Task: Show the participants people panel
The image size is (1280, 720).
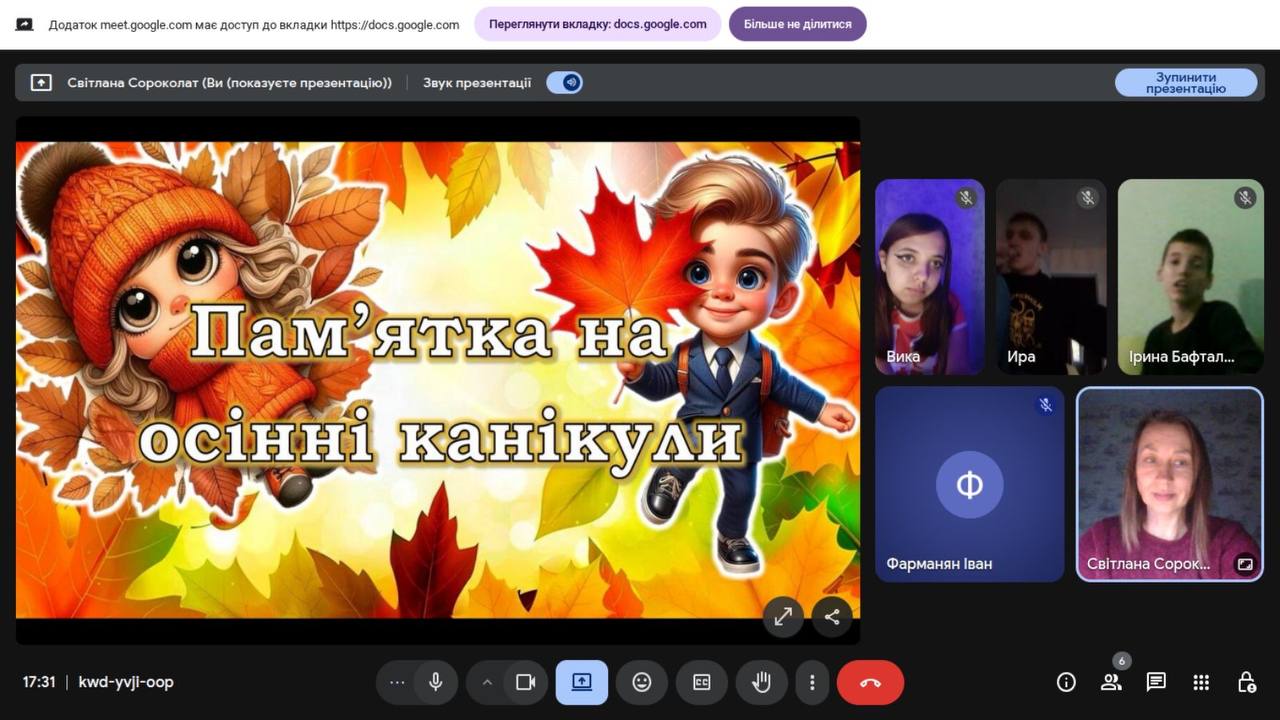Action: 1111,682
